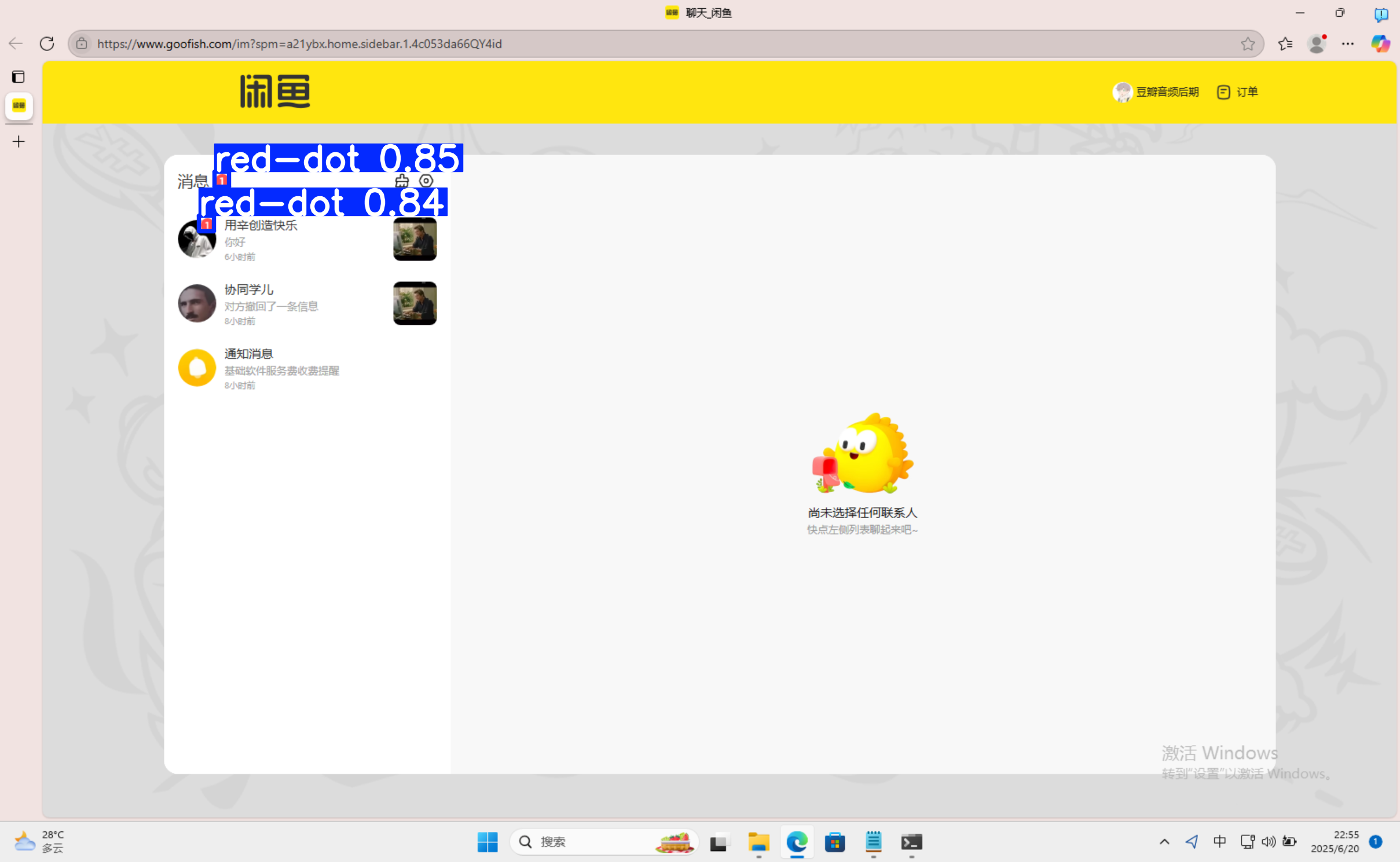View site information lock icon
Viewport: 1400px width, 862px height.
pyautogui.click(x=82, y=44)
